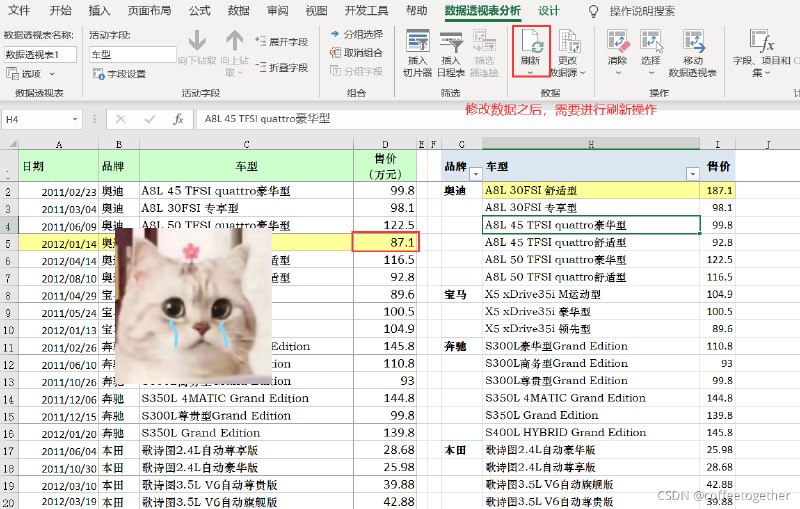Image resolution: width=800 pixels, height=509 pixels.
Task: Click pivot row X5 xDrive35i 豪华型
Action: (591, 312)
